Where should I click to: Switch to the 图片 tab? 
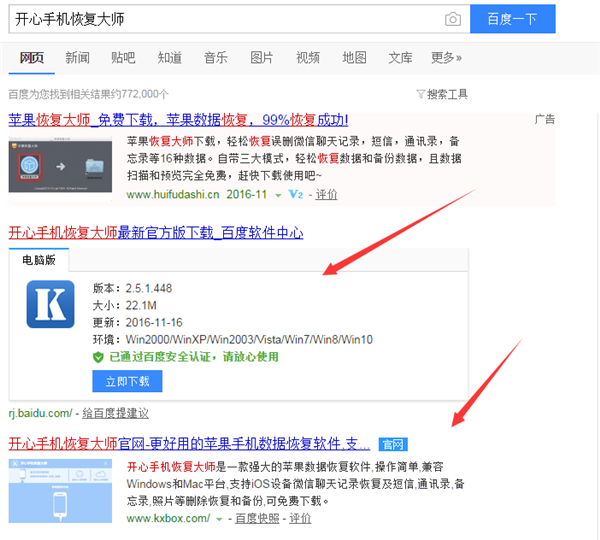[262, 58]
